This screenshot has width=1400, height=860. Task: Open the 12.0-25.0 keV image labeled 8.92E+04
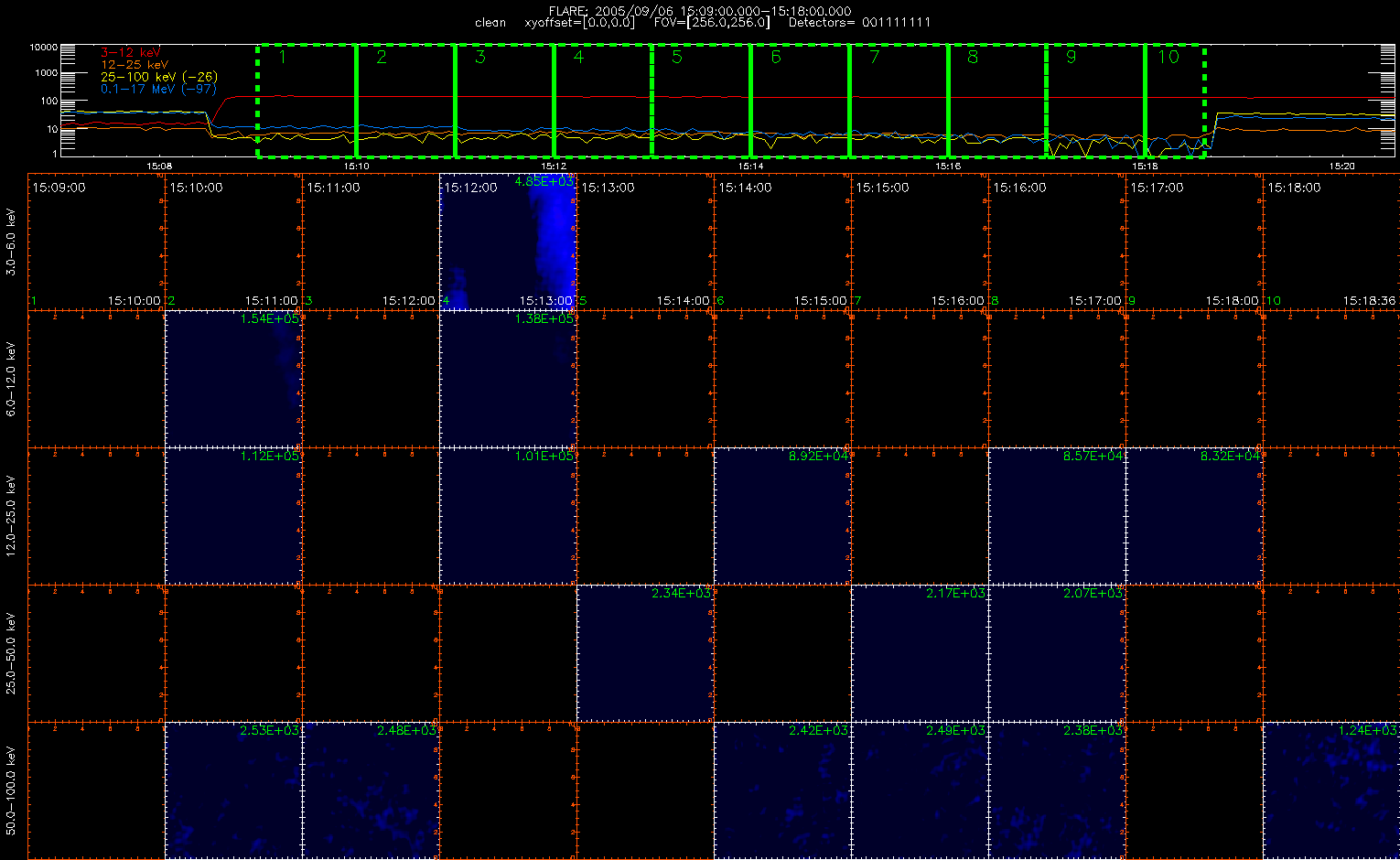(x=782, y=516)
